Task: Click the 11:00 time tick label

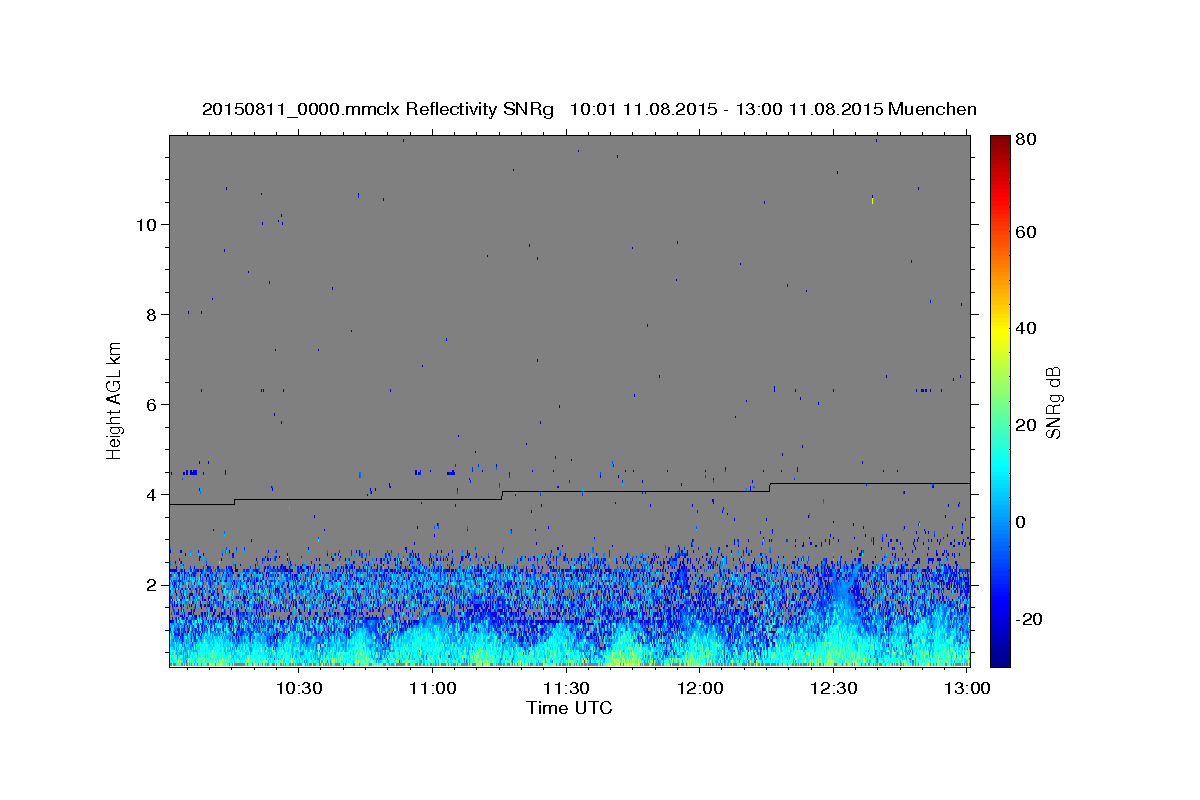Action: 433,688
